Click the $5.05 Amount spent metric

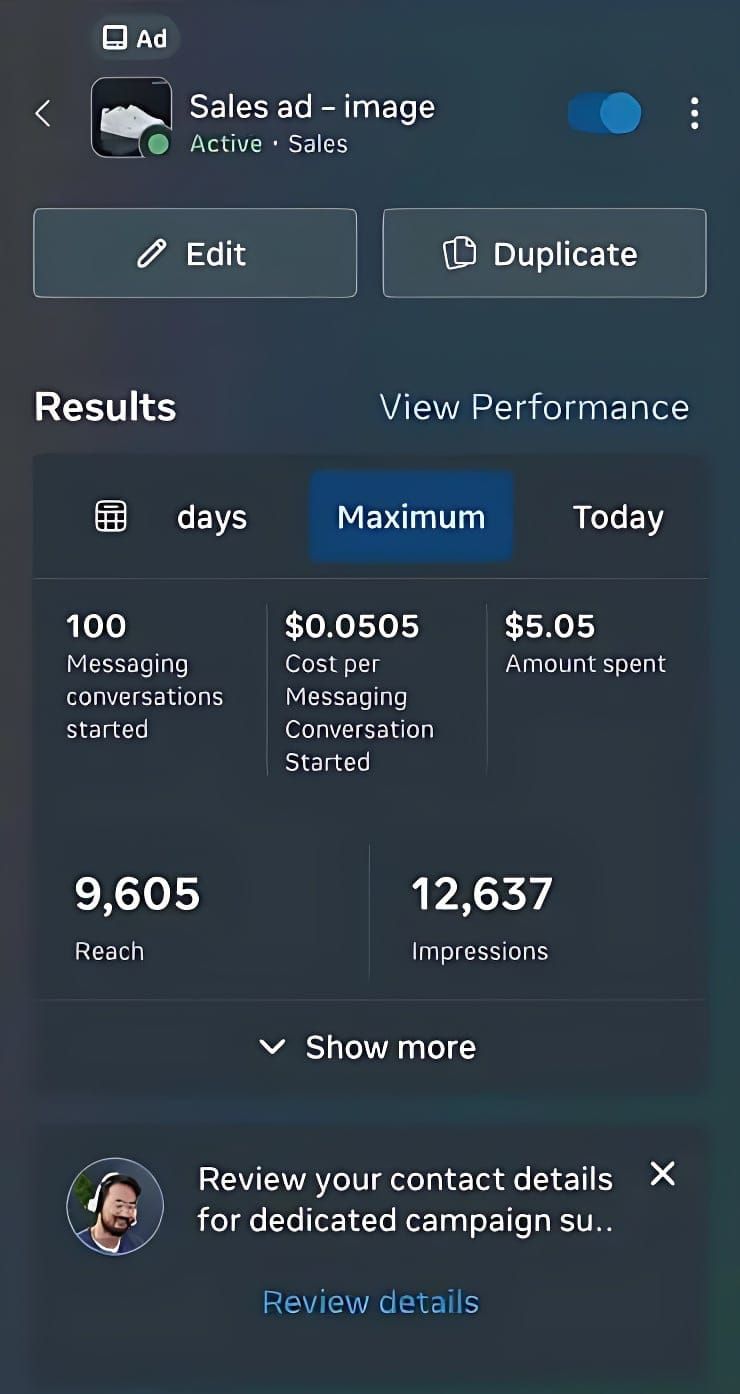(585, 642)
